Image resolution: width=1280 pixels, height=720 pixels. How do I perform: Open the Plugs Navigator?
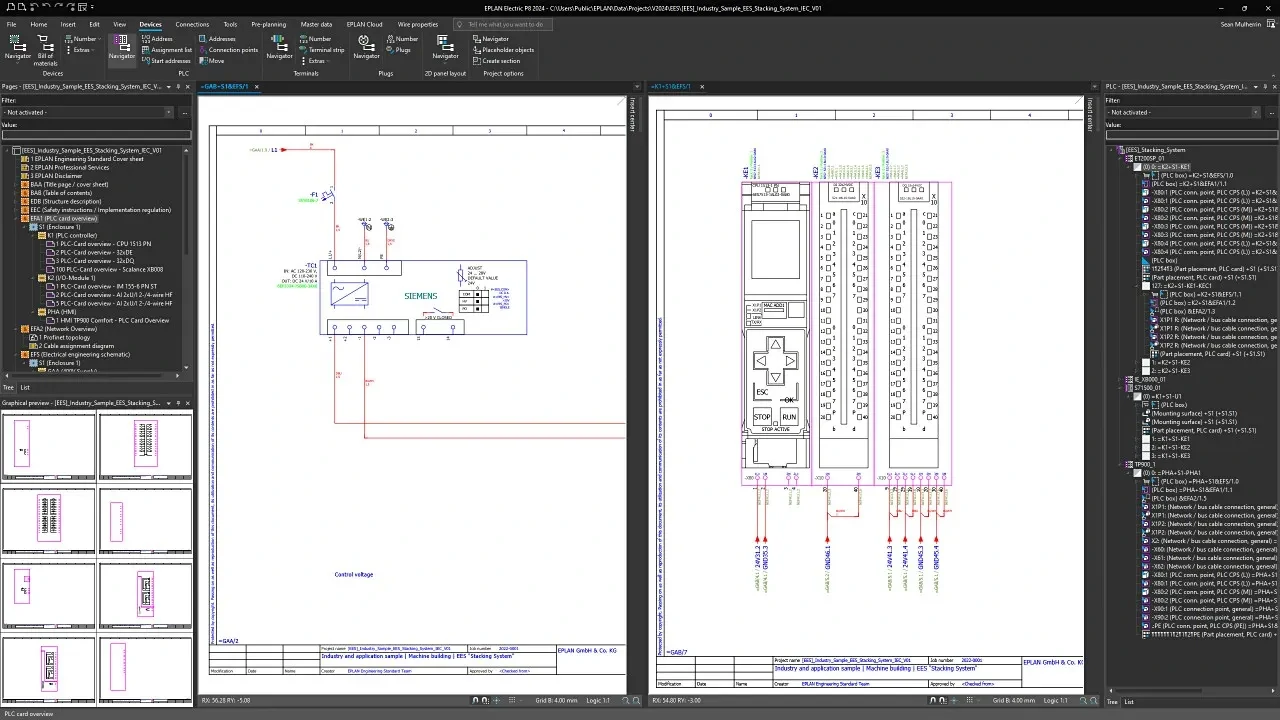(x=366, y=47)
